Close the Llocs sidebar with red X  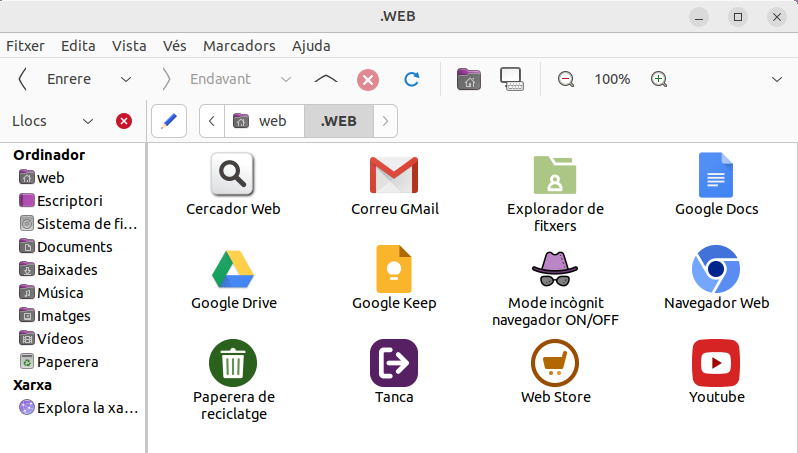point(124,121)
